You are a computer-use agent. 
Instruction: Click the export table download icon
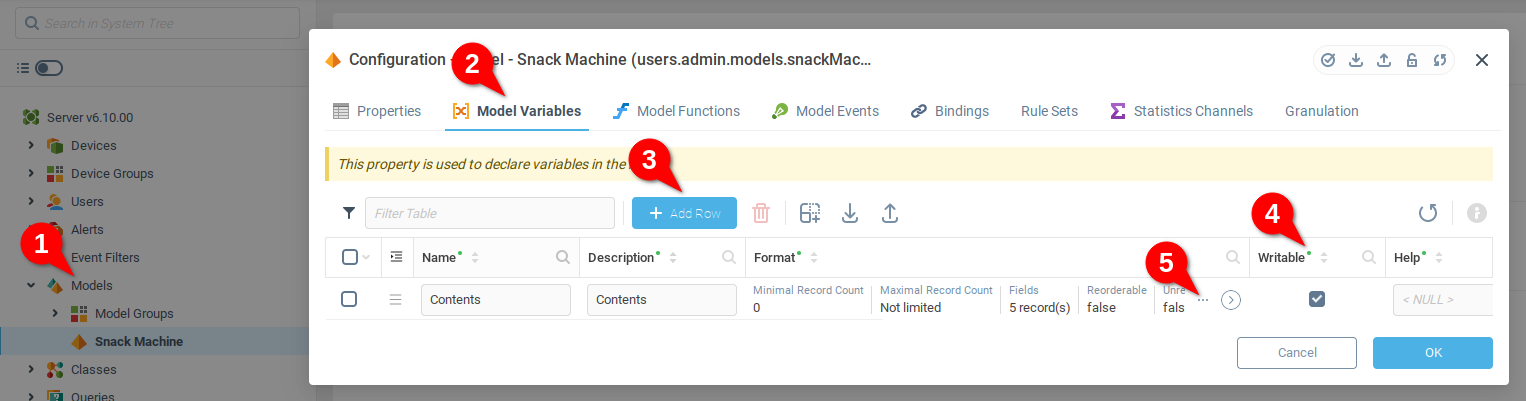click(850, 213)
